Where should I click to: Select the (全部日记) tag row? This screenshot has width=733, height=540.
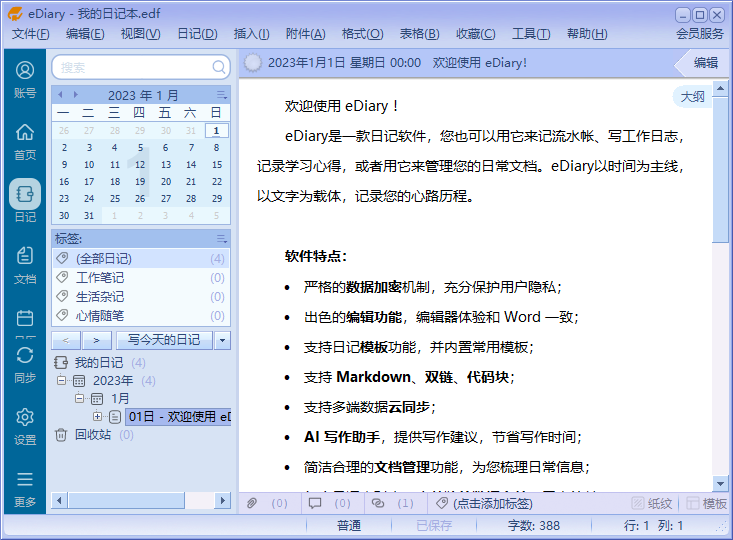pyautogui.click(x=141, y=259)
